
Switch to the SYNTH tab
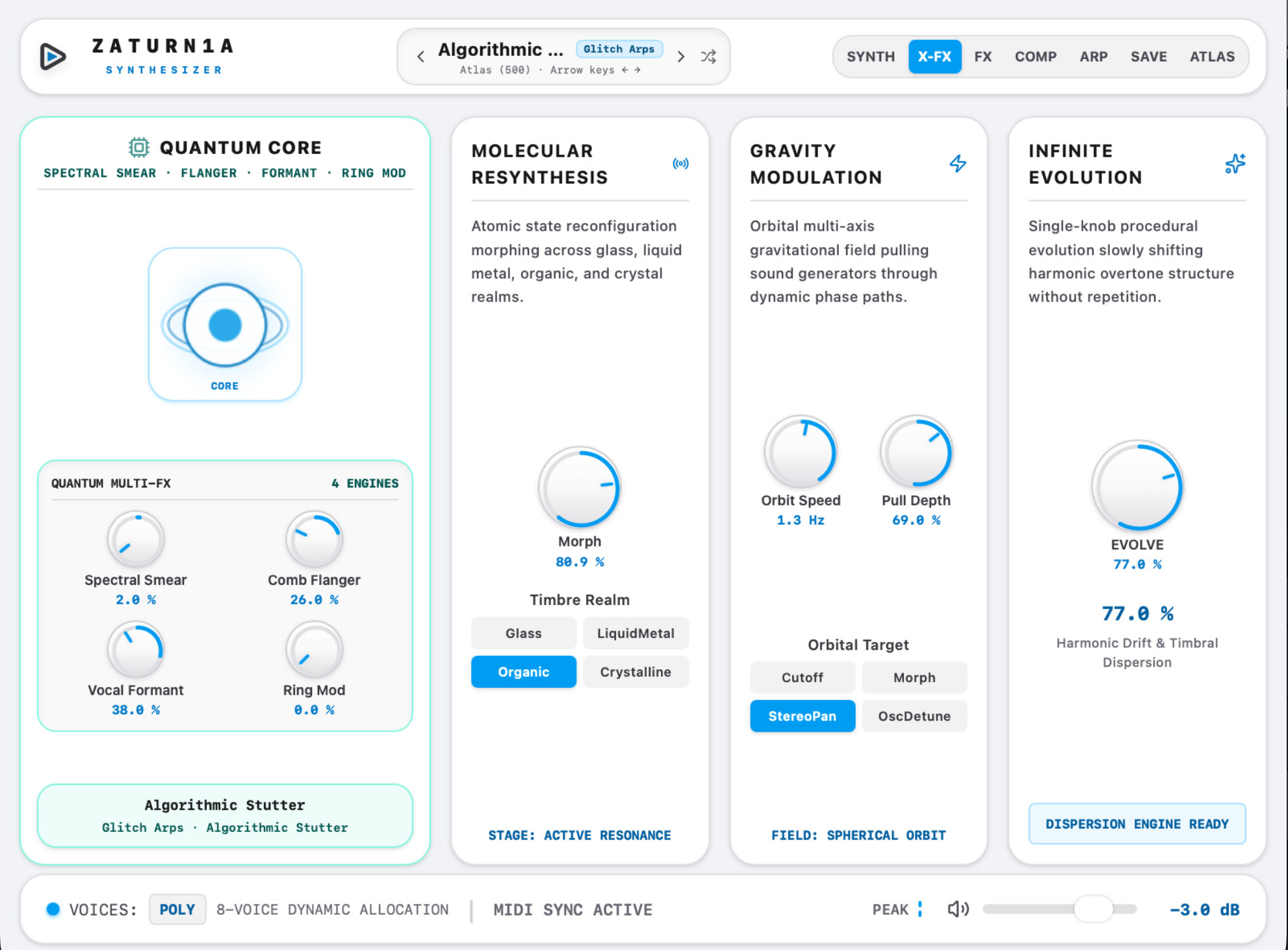[870, 57]
